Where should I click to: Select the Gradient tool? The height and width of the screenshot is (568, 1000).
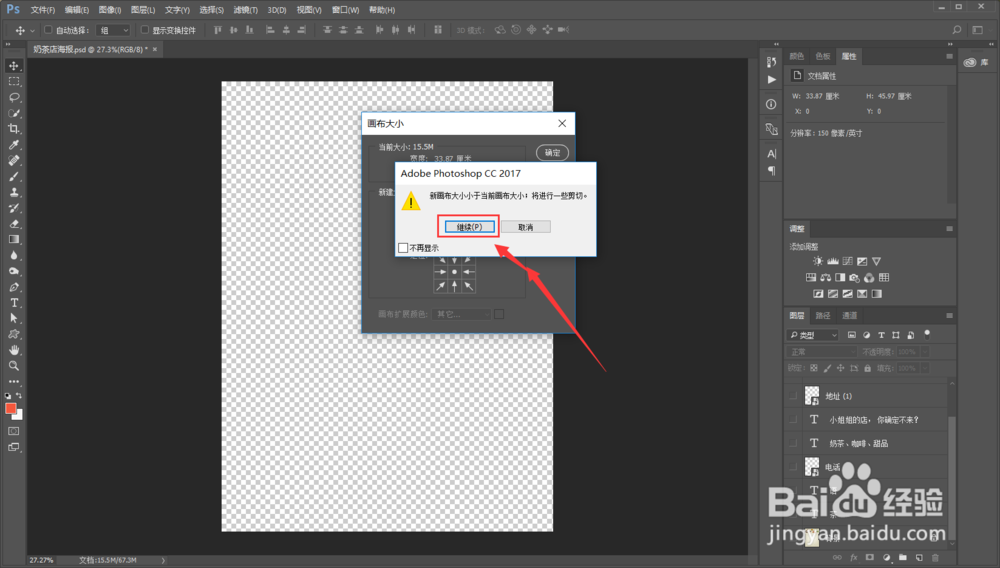click(13, 240)
